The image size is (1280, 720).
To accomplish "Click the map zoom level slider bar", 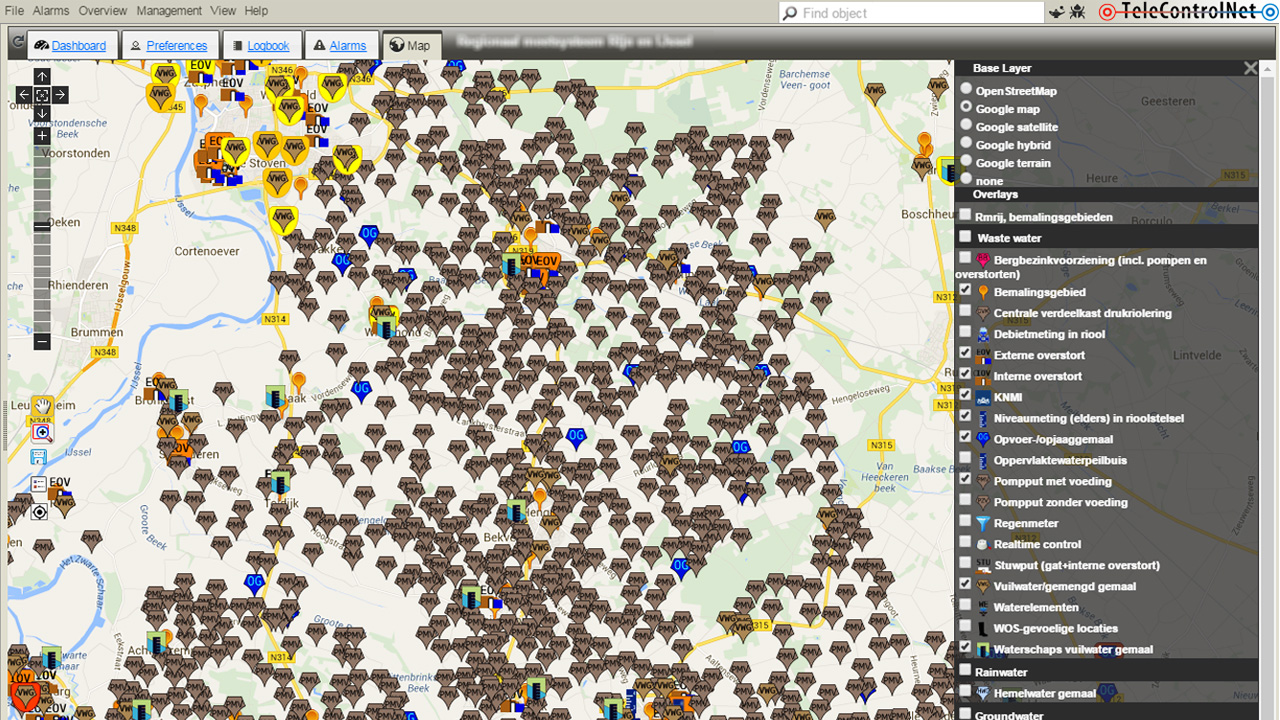I will point(42,238).
